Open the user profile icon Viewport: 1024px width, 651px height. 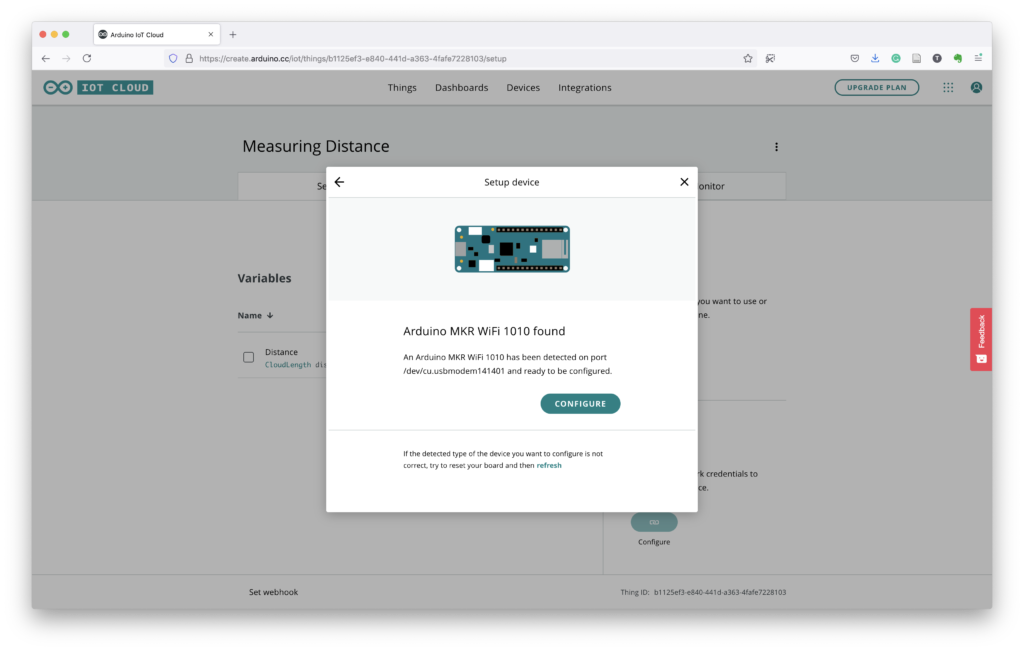click(x=976, y=87)
